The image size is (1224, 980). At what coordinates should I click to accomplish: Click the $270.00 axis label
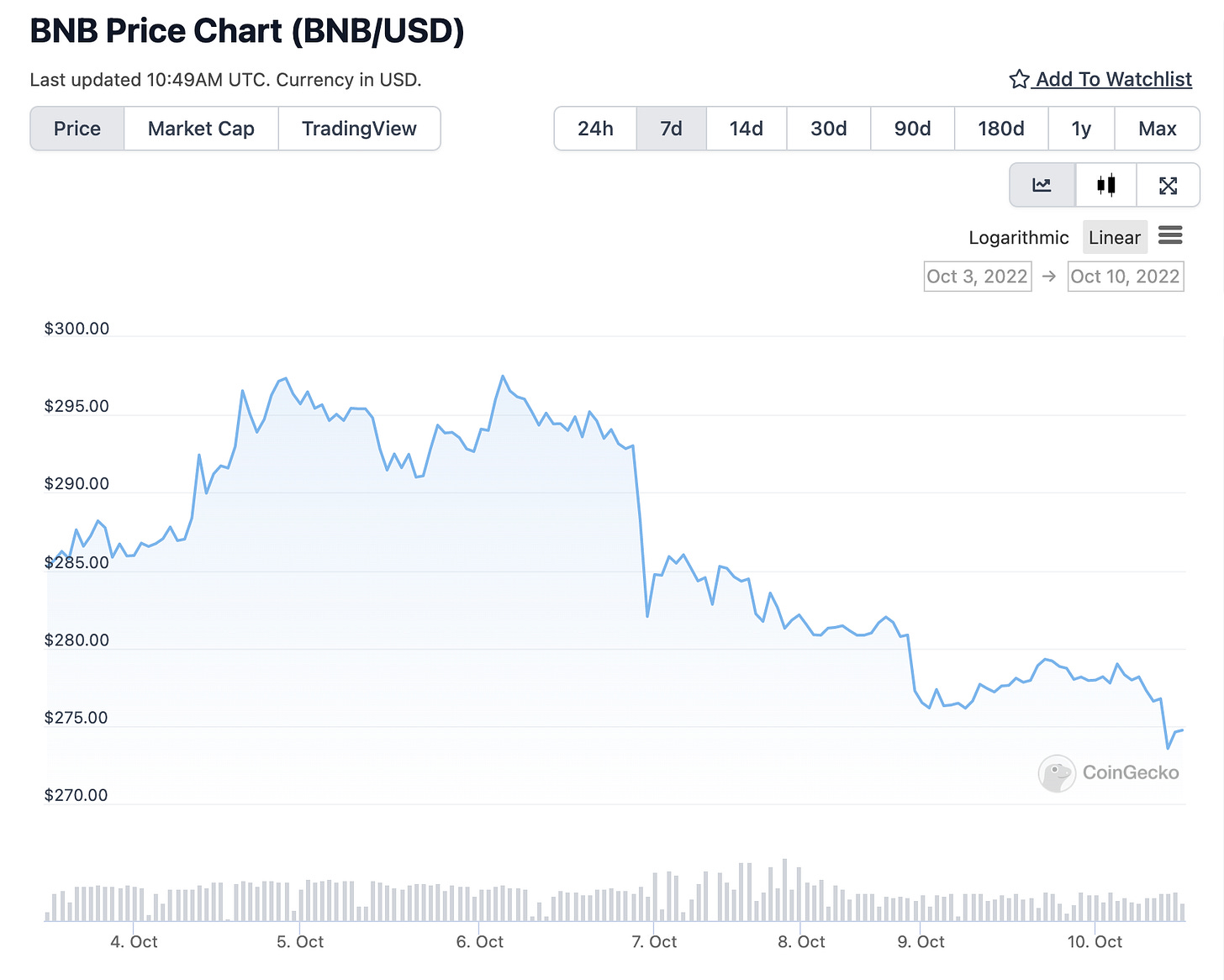[x=76, y=795]
